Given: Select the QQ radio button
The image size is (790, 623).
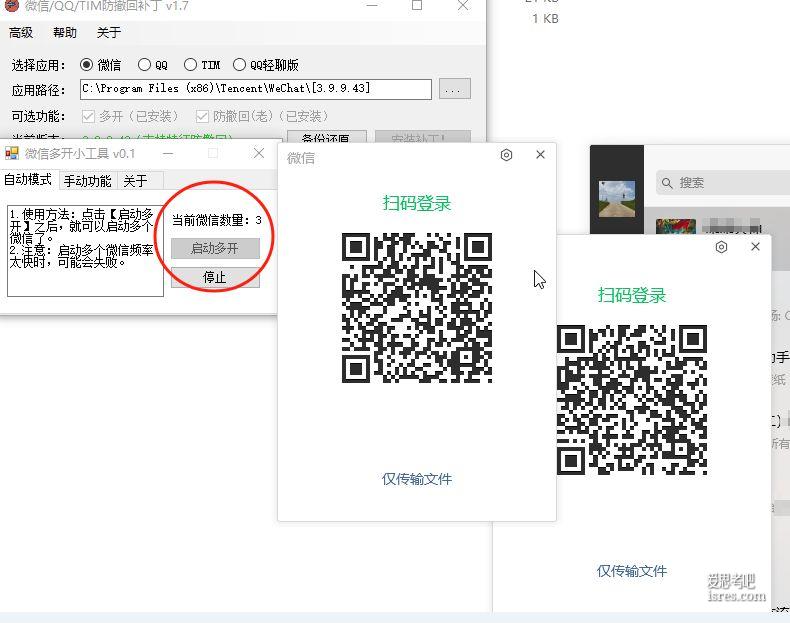Looking at the screenshot, I should pos(144,65).
